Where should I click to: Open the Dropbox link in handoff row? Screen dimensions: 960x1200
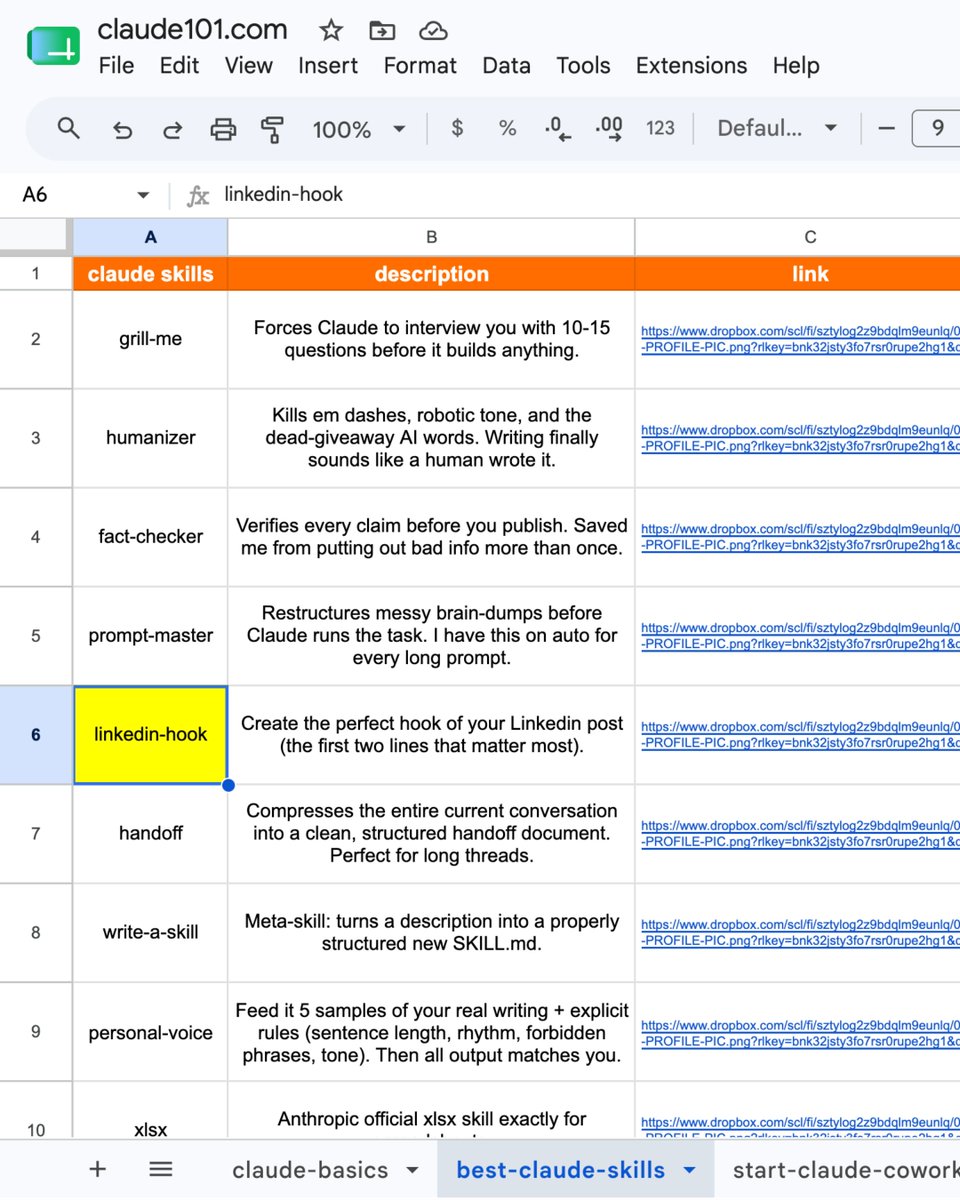click(x=800, y=834)
